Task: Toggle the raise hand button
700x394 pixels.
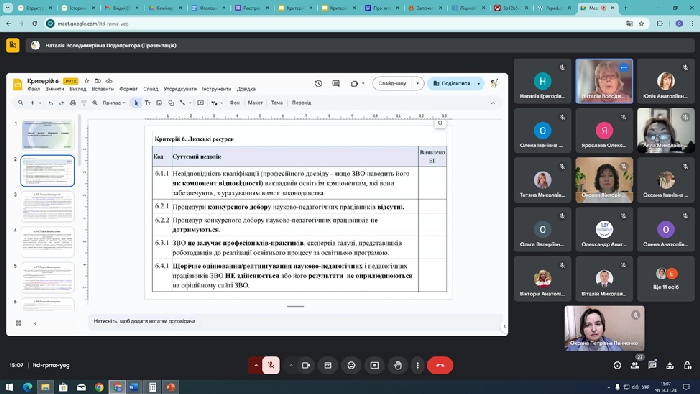Action: [x=398, y=365]
